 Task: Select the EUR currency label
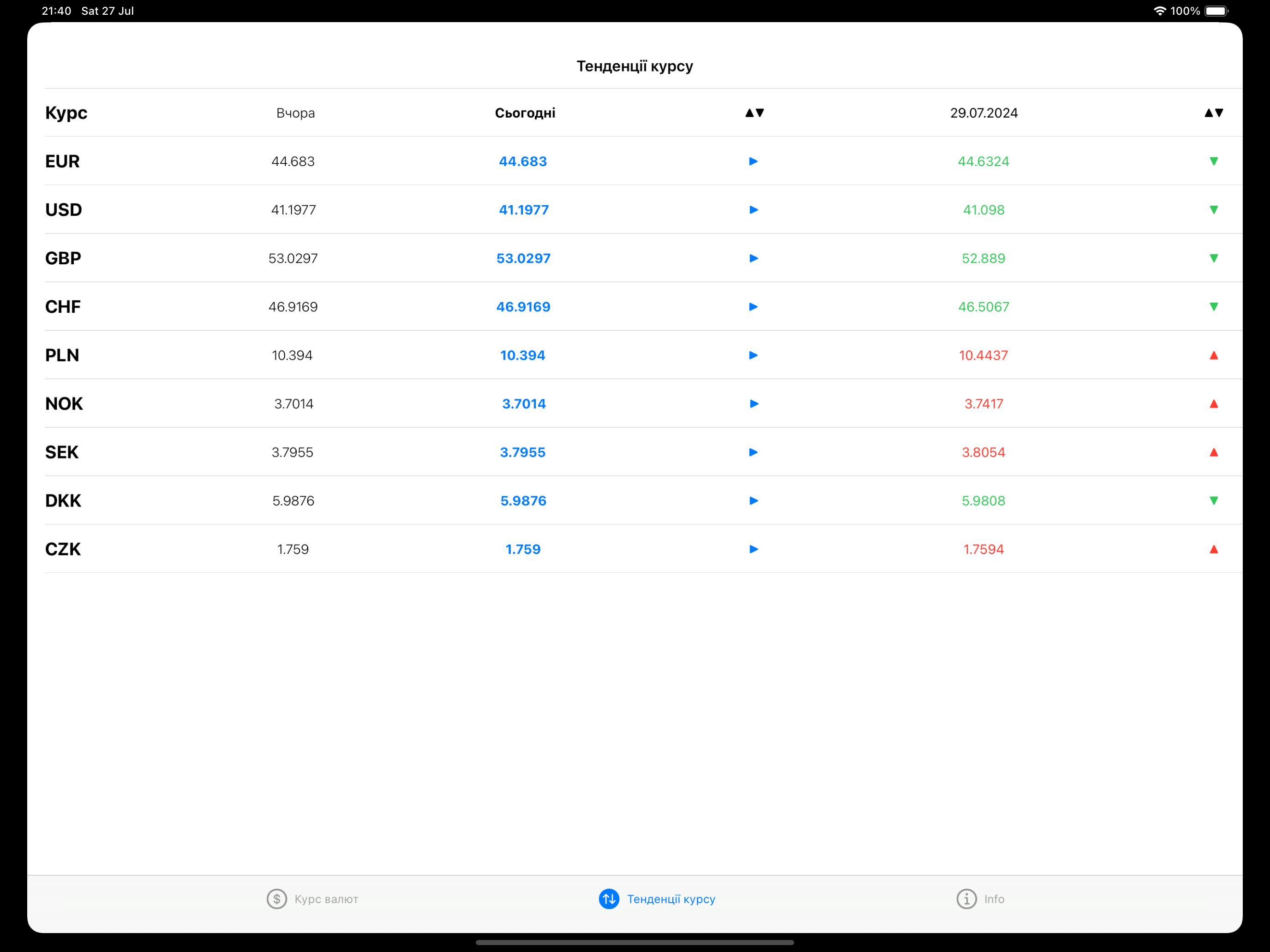coord(62,161)
